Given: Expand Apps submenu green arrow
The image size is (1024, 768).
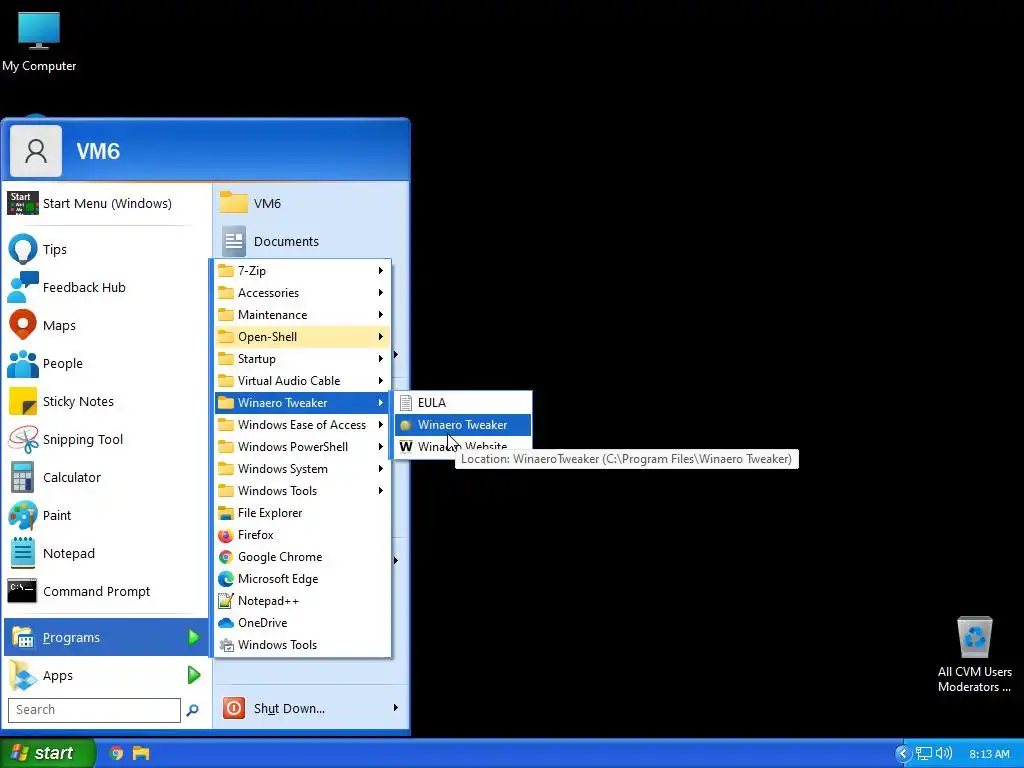Looking at the screenshot, I should click(x=193, y=675).
